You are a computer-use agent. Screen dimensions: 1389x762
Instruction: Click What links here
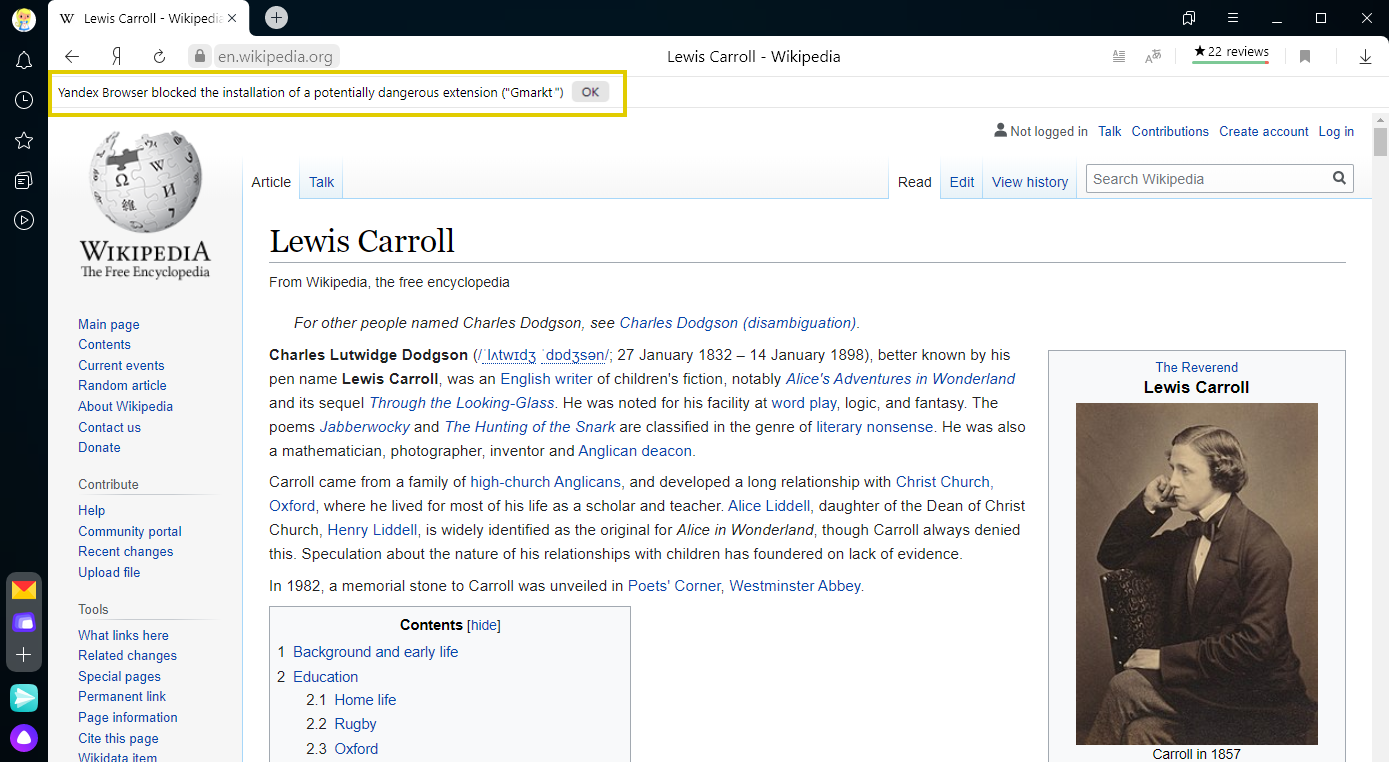click(x=123, y=635)
